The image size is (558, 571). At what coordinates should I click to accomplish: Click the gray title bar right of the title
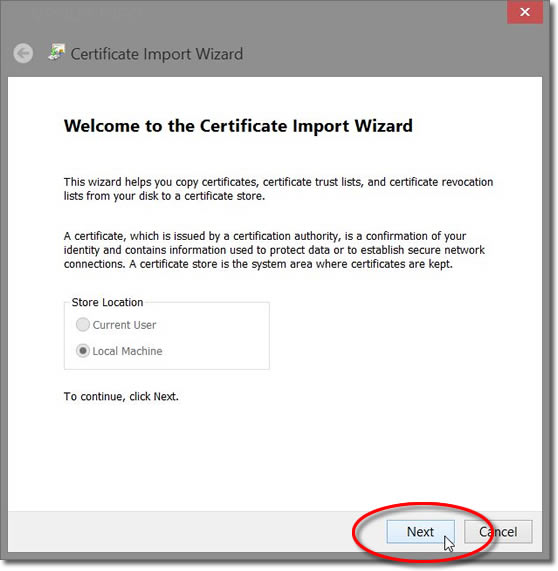pyautogui.click(x=364, y=54)
